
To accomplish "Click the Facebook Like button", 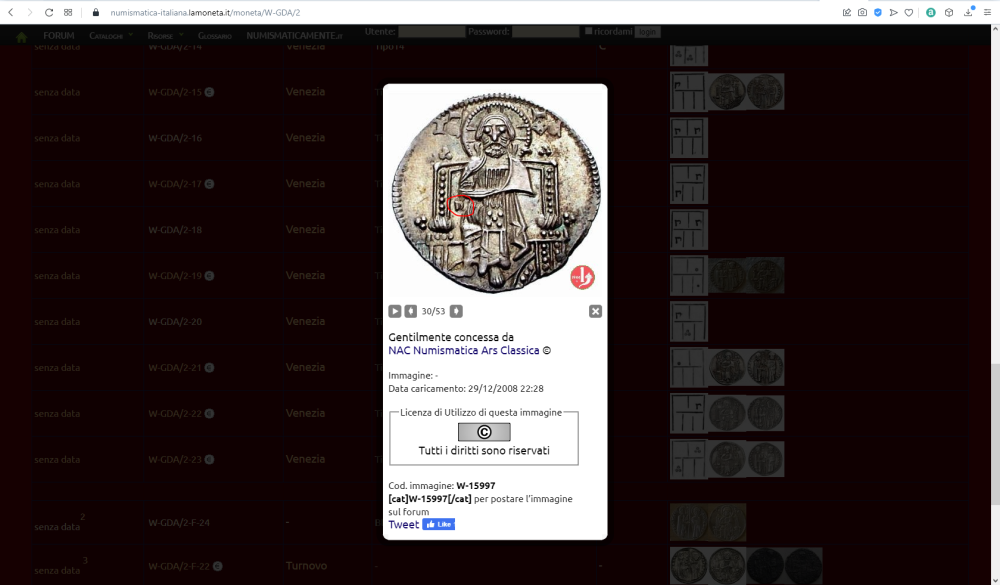I will 438,524.
